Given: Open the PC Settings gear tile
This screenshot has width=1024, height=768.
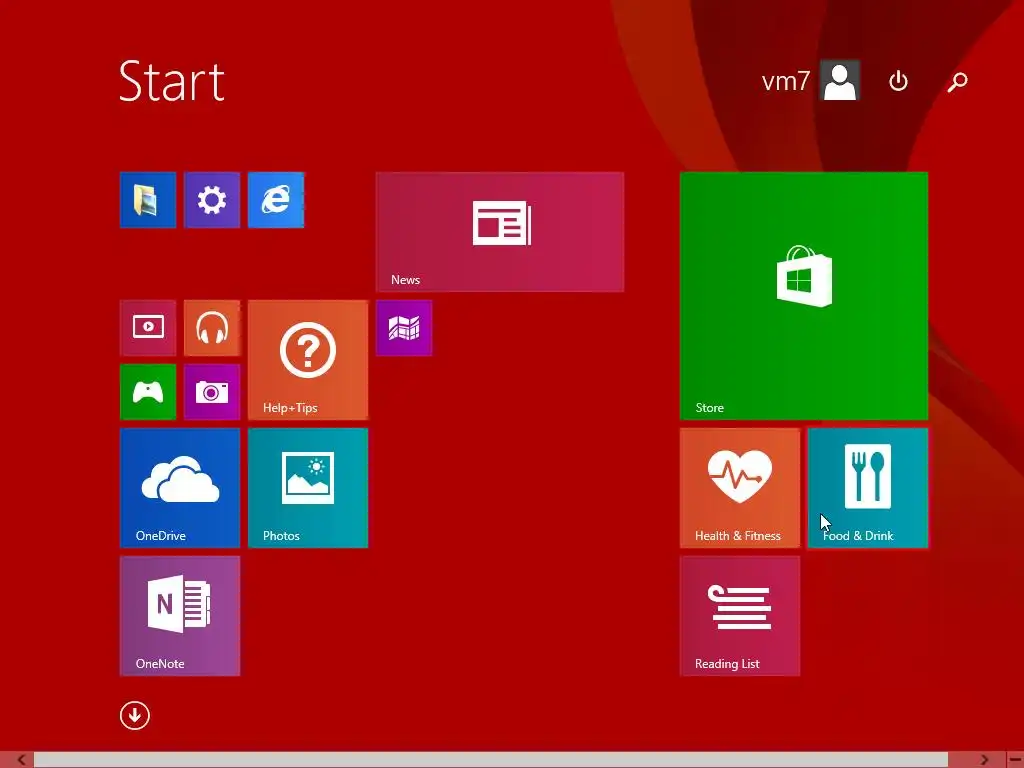Looking at the screenshot, I should pyautogui.click(x=212, y=200).
